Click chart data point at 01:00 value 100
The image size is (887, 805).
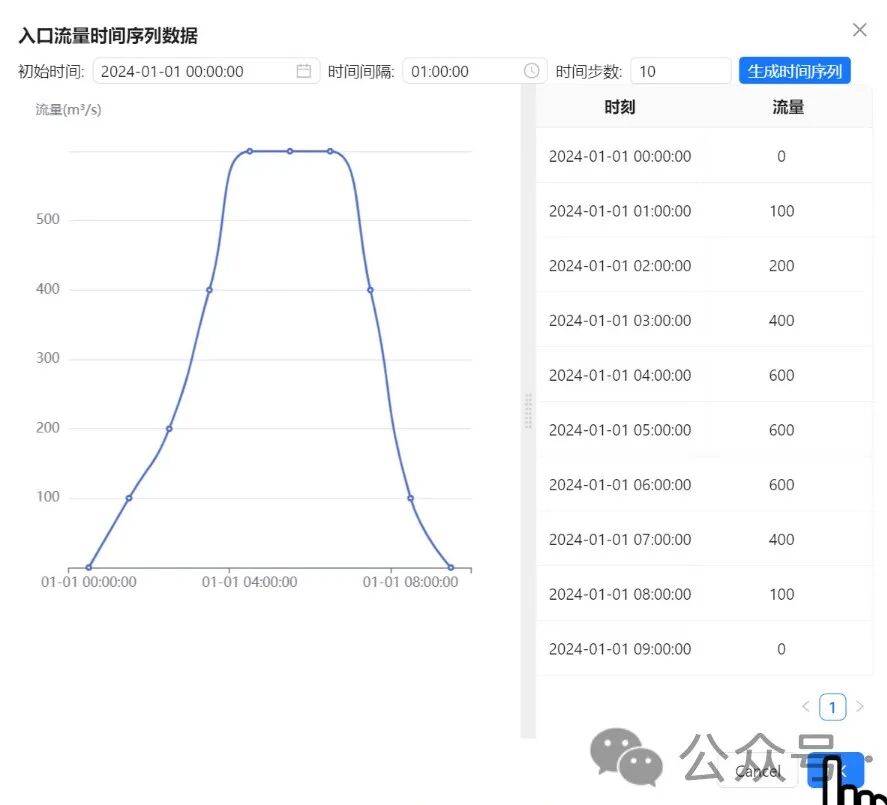[x=129, y=498]
